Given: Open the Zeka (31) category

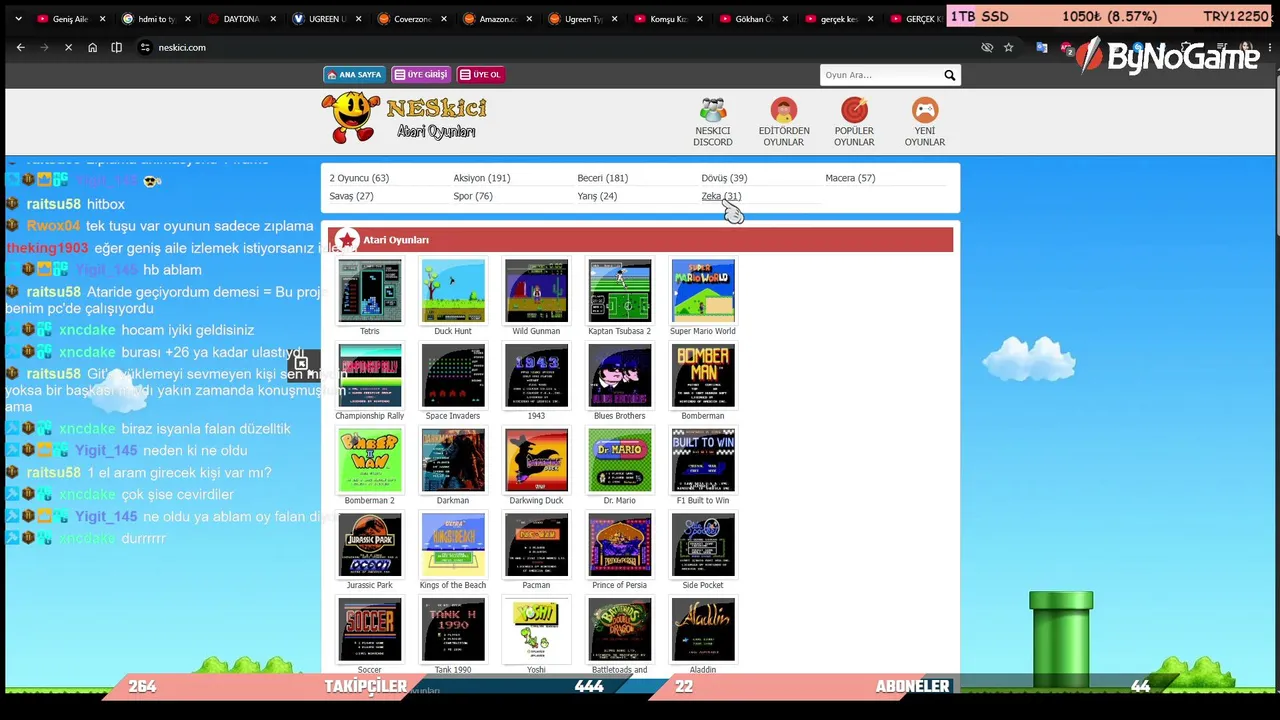Looking at the screenshot, I should click(721, 196).
